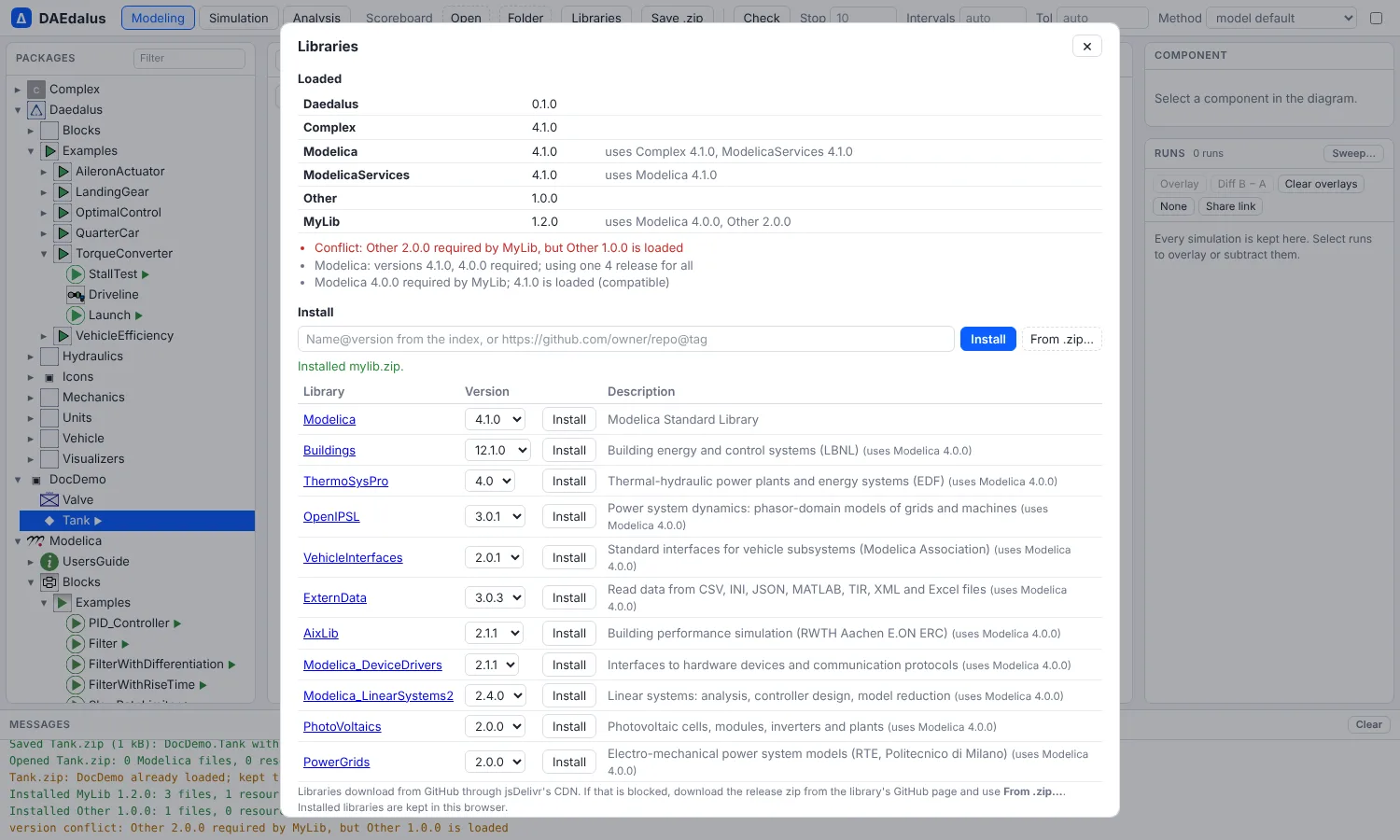Image resolution: width=1400 pixels, height=840 pixels.
Task: Click the QuarterCar example icon
Action: click(x=63, y=233)
